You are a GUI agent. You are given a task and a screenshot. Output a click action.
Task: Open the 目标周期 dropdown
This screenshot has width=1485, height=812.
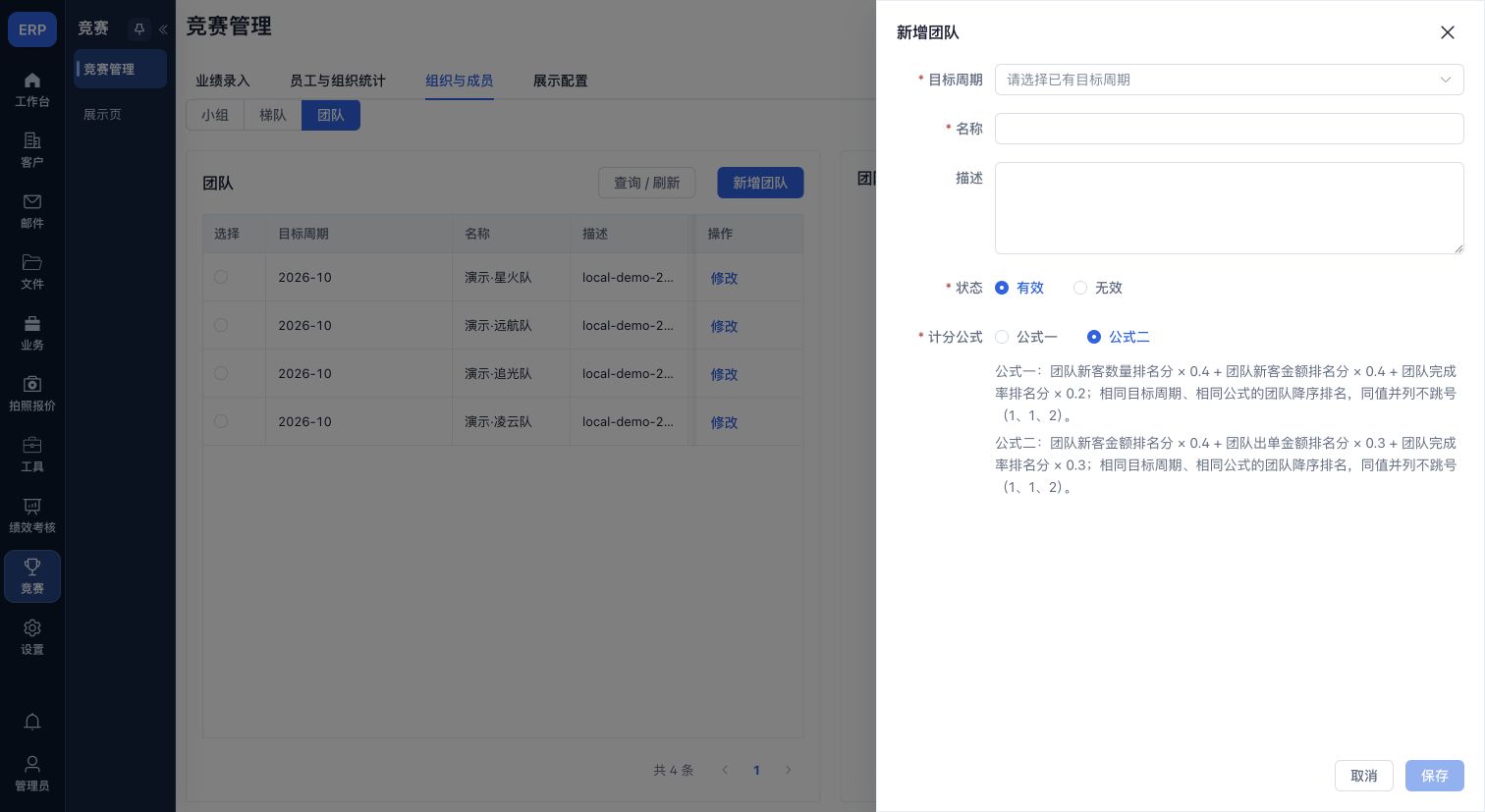pos(1229,80)
